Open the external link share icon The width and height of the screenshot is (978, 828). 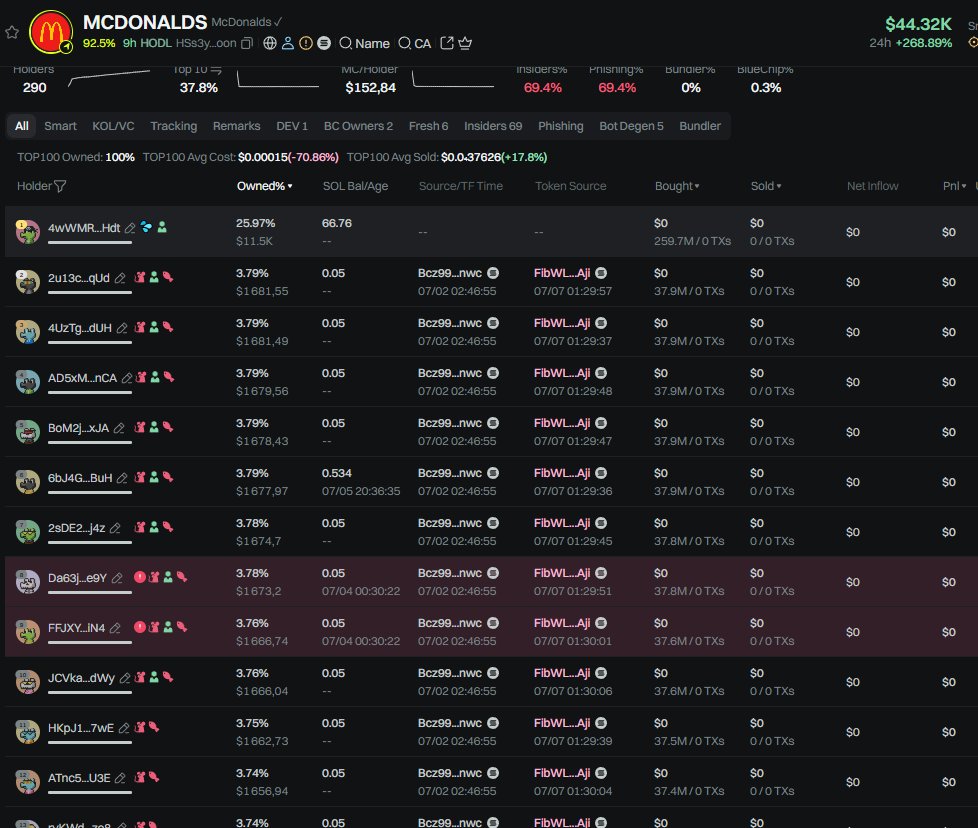[x=447, y=43]
